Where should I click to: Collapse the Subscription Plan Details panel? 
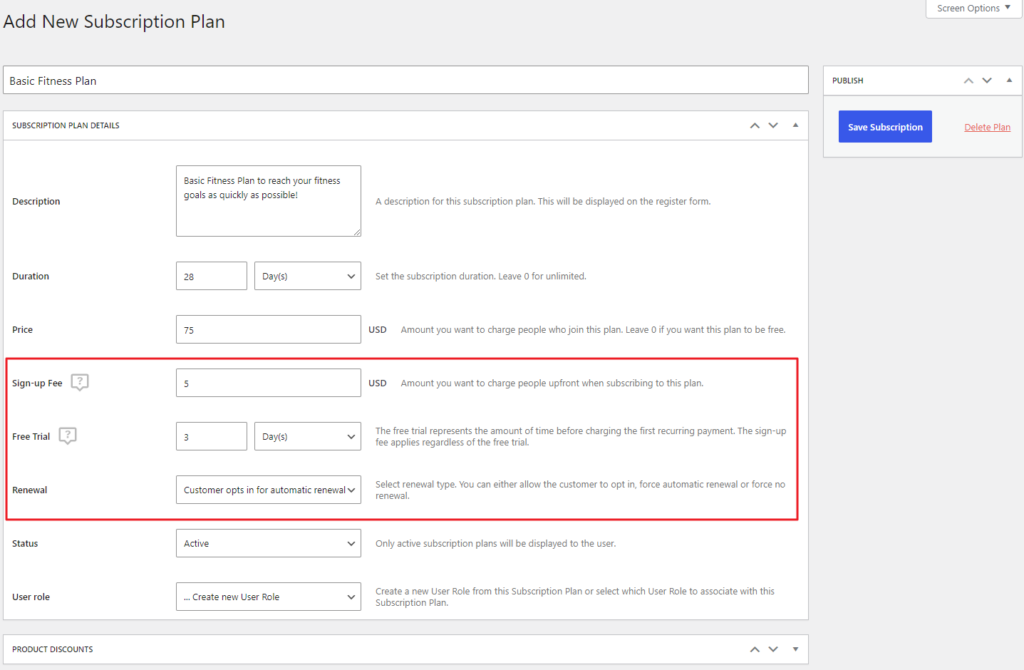coord(795,126)
